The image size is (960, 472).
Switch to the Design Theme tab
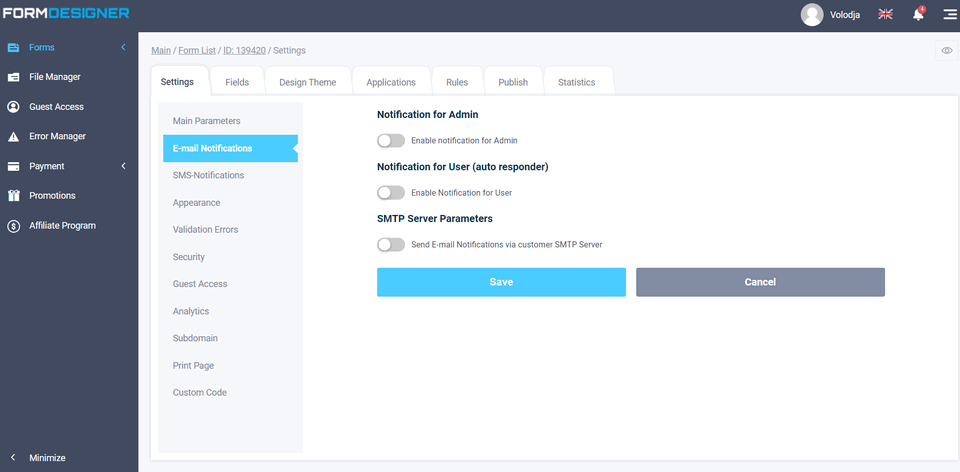coord(307,82)
